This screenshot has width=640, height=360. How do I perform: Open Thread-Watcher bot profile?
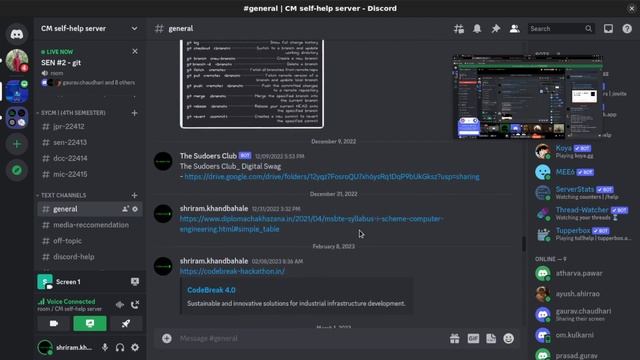tap(584, 213)
